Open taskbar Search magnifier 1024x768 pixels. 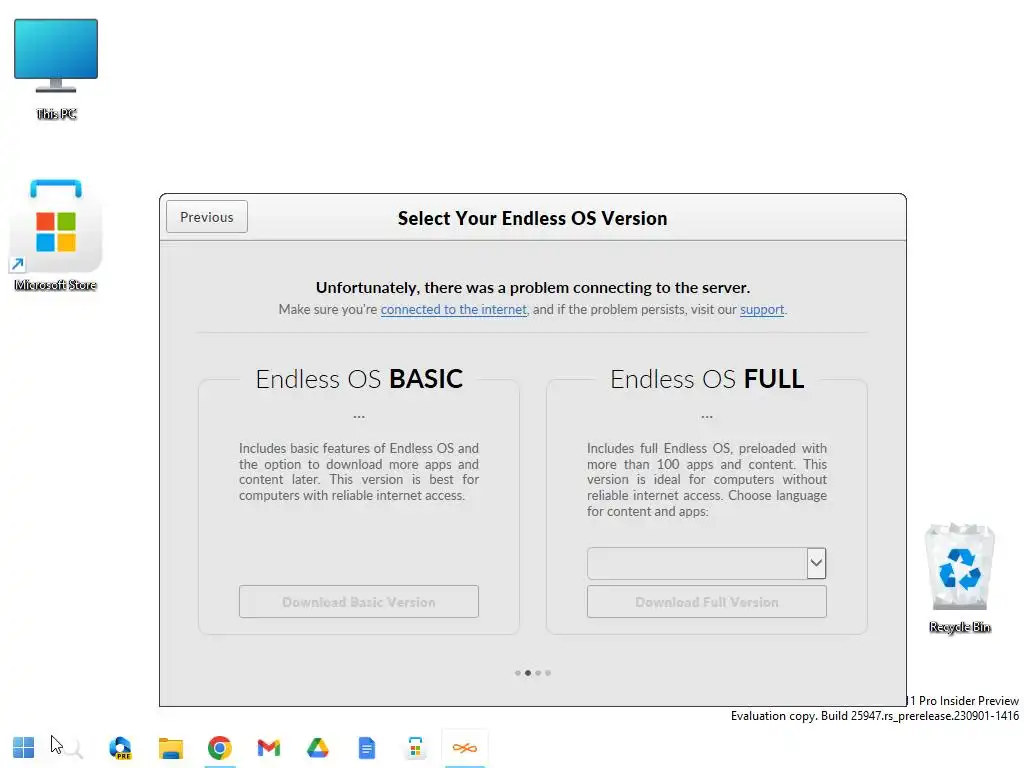72,748
